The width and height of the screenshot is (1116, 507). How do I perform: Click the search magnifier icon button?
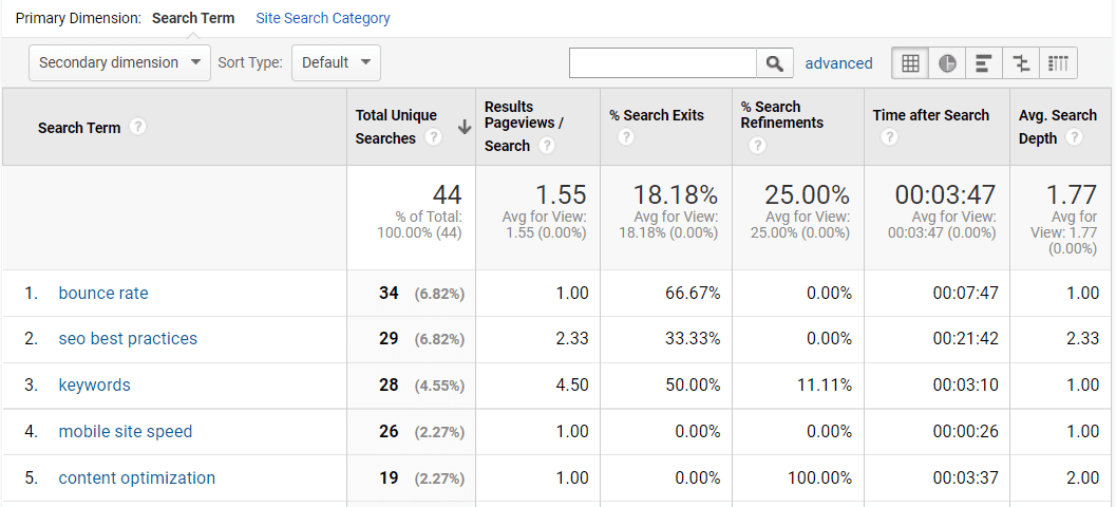[x=774, y=63]
